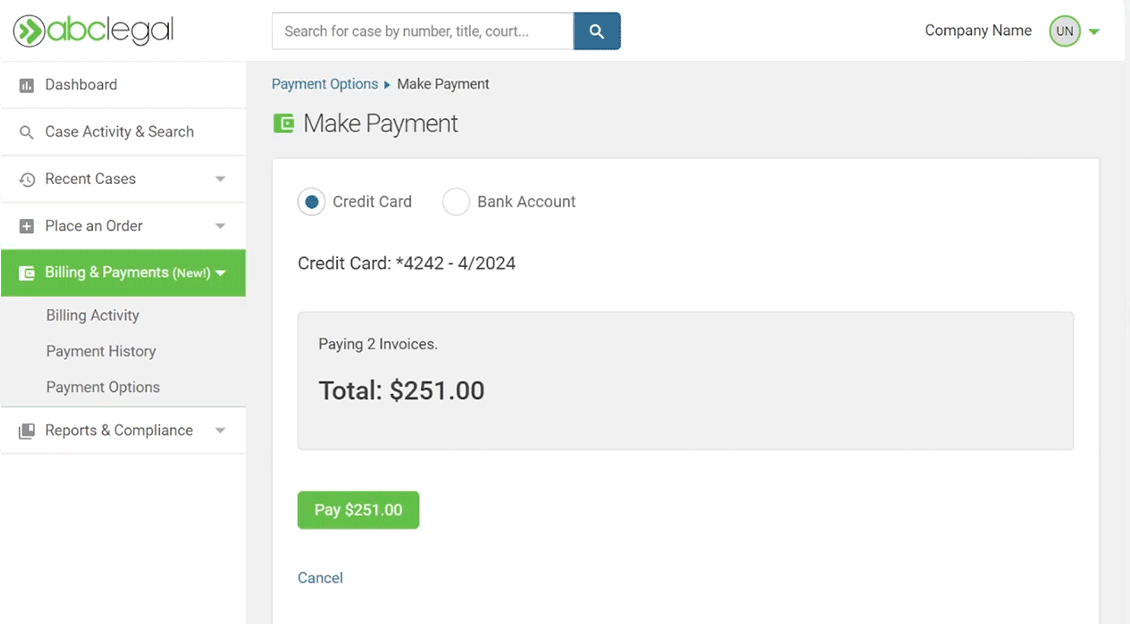Click the Case Activity search icon
The width and height of the screenshot is (1130, 624).
click(x=27, y=132)
